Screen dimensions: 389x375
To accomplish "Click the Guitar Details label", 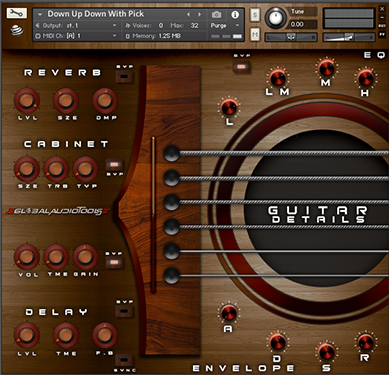I will click(x=318, y=214).
